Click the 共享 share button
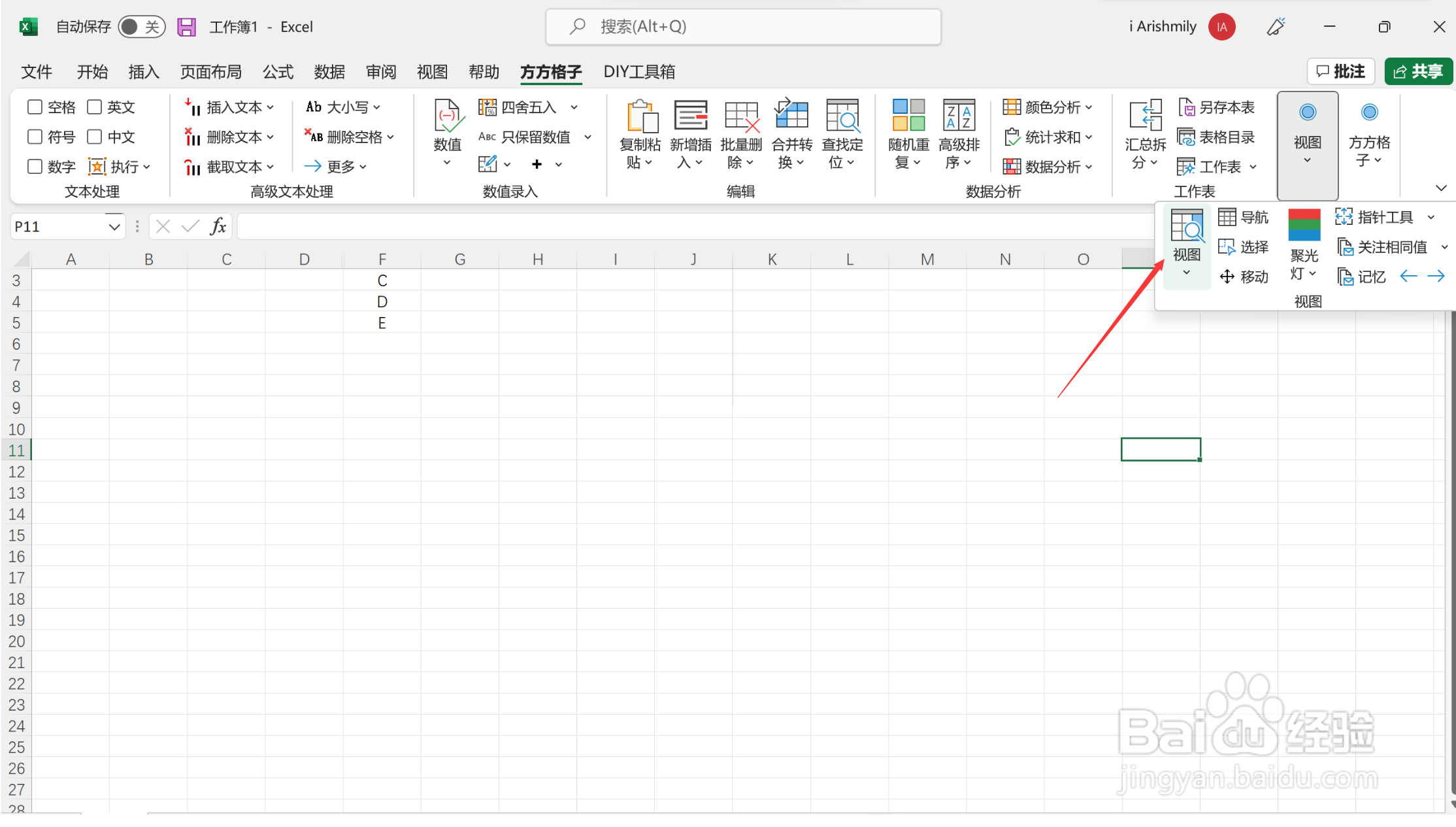This screenshot has width=1456, height=827. (1417, 71)
